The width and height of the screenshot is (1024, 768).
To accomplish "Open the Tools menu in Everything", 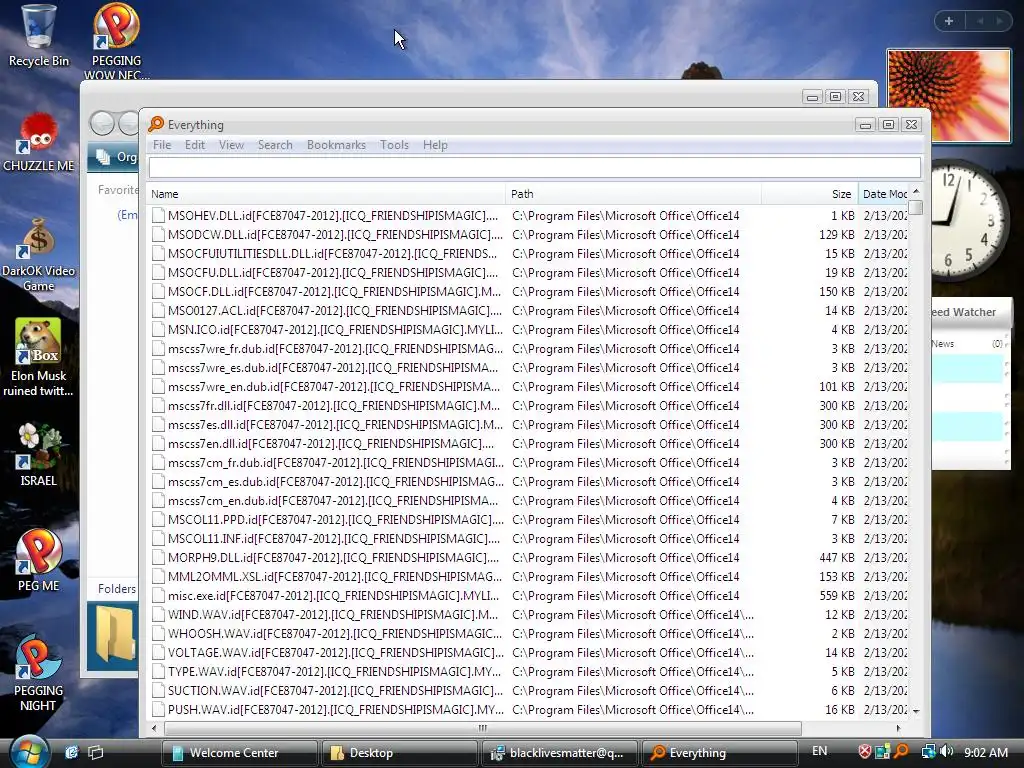I will (394, 145).
